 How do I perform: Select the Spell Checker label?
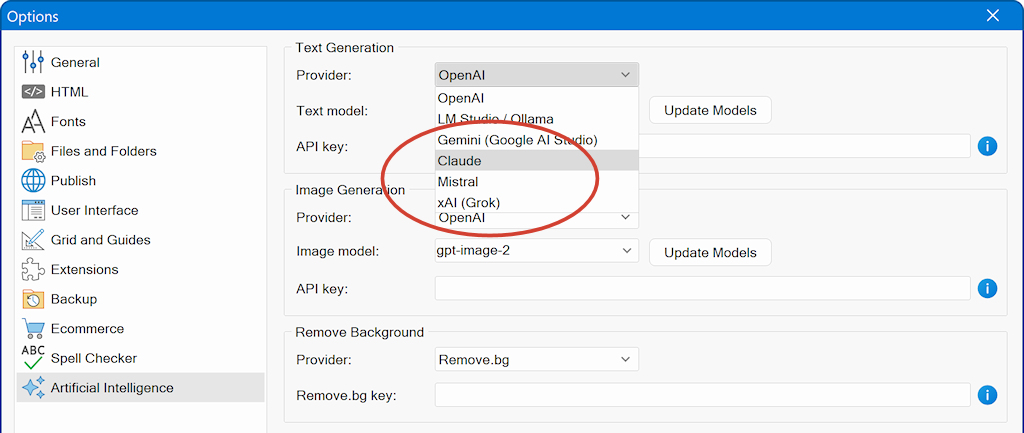point(94,358)
